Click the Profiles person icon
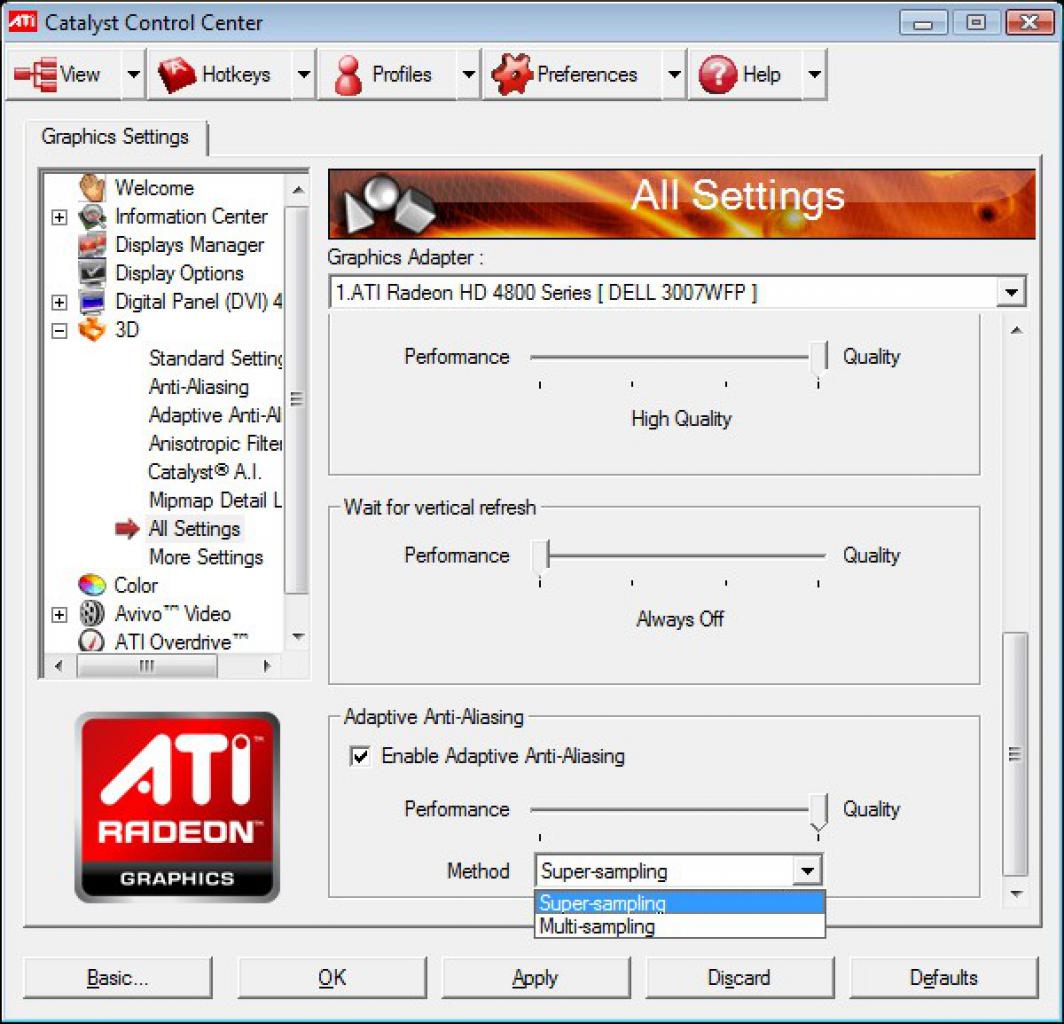 348,75
